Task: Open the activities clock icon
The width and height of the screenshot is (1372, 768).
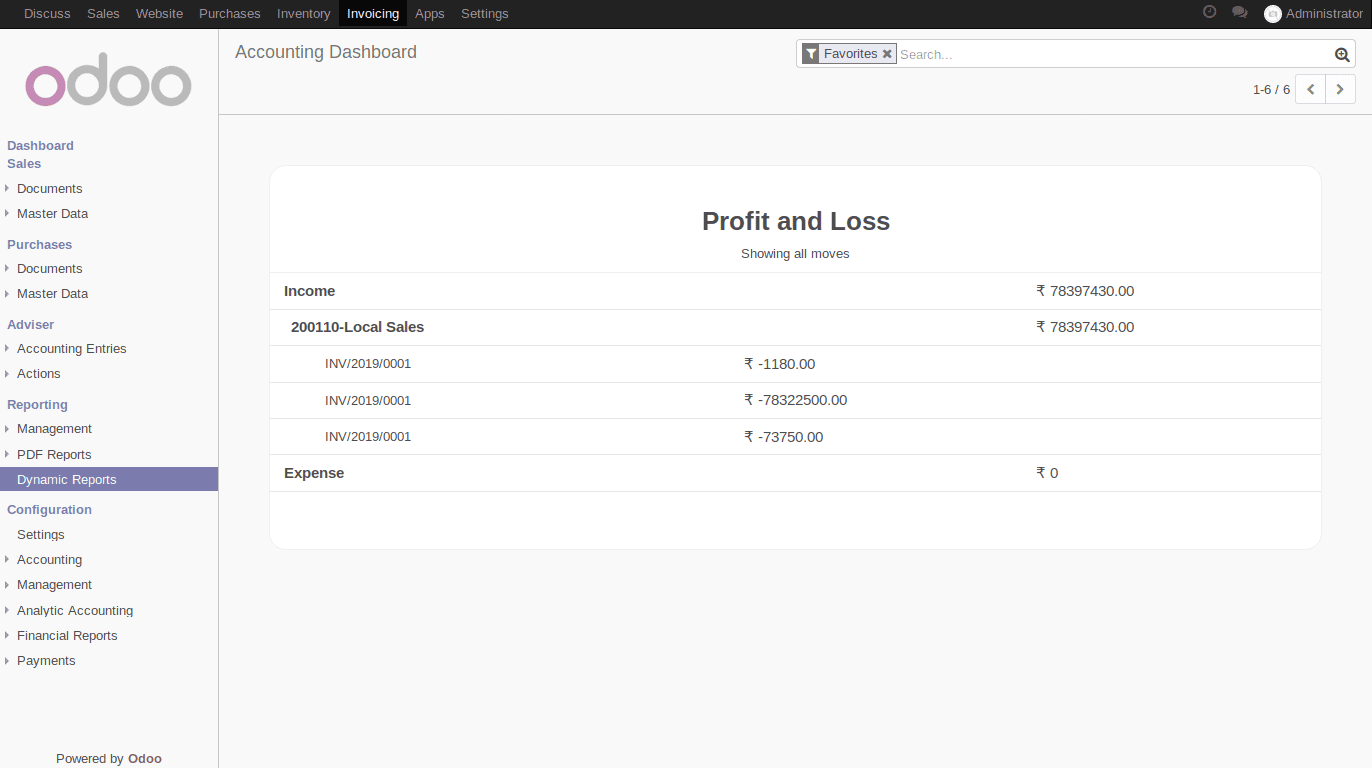Action: coord(1209,13)
